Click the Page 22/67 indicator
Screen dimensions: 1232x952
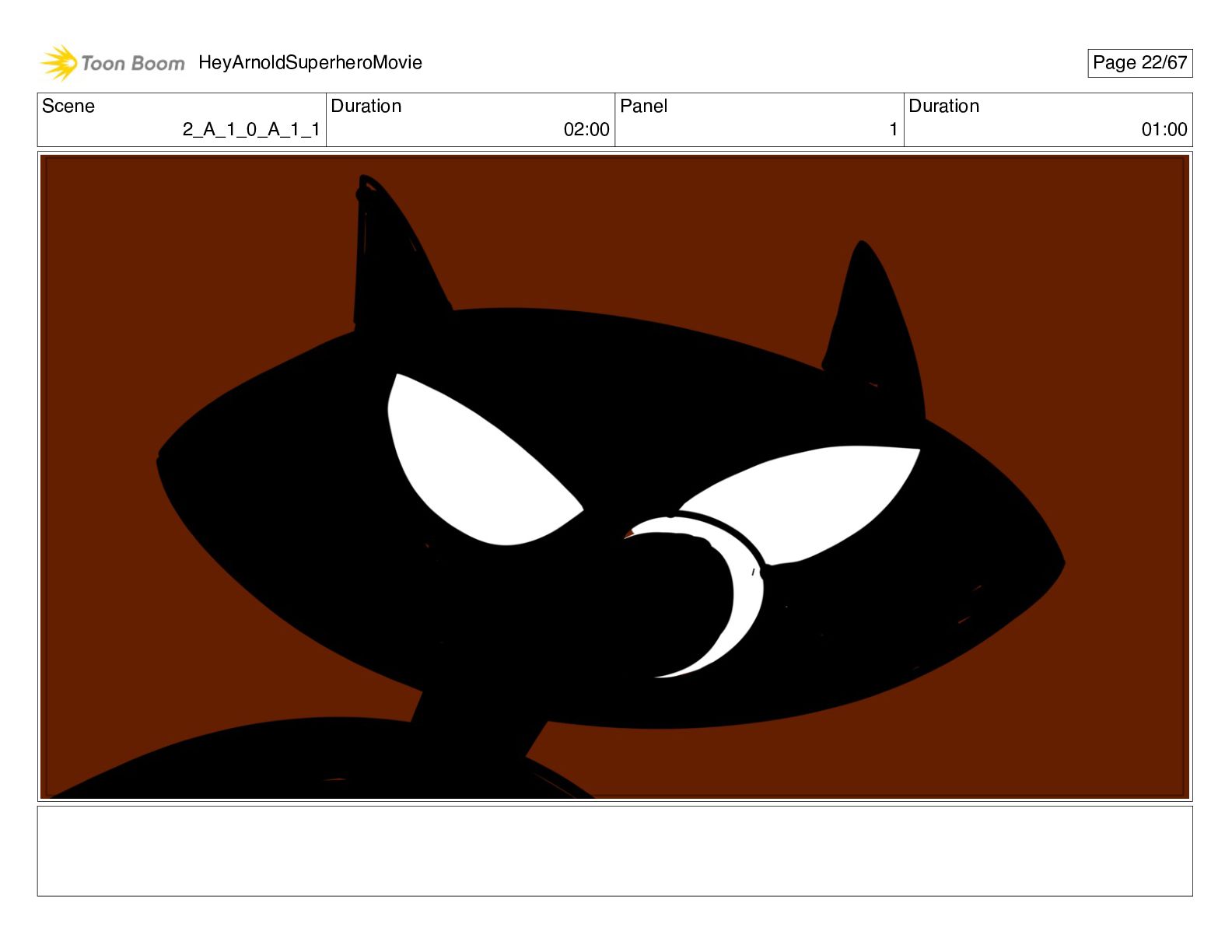point(1139,63)
